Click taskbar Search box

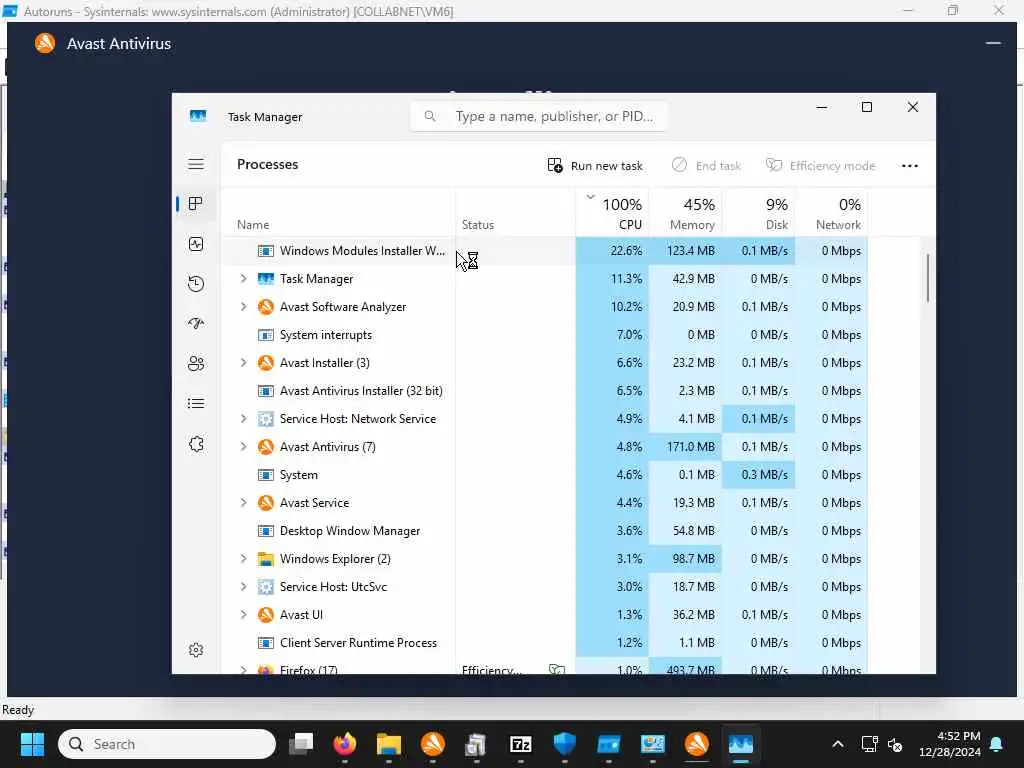[x=167, y=744]
